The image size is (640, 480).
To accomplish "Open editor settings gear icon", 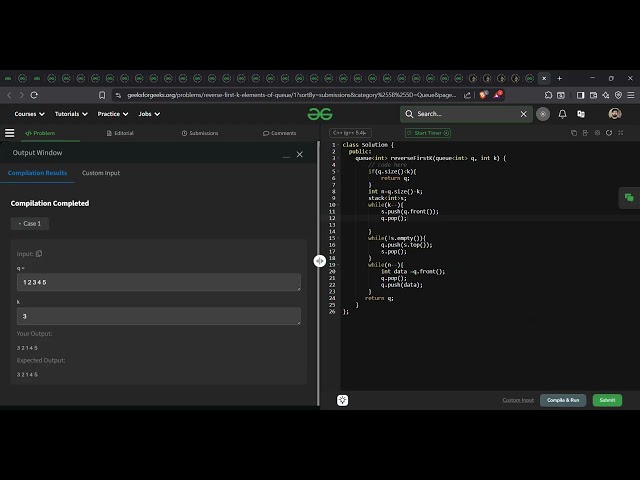I will pos(597,133).
